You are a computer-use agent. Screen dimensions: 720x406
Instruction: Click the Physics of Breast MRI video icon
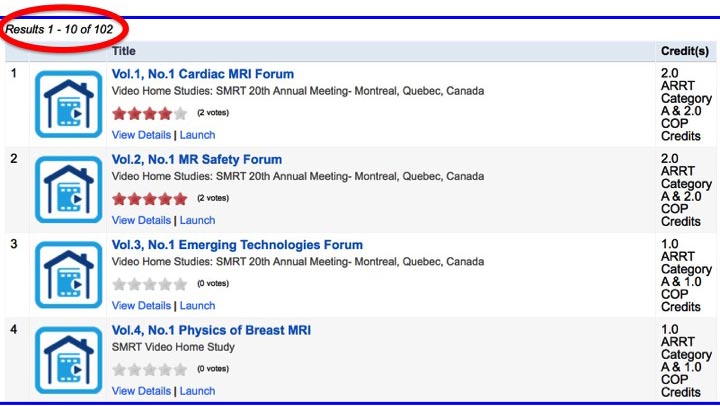click(x=68, y=359)
